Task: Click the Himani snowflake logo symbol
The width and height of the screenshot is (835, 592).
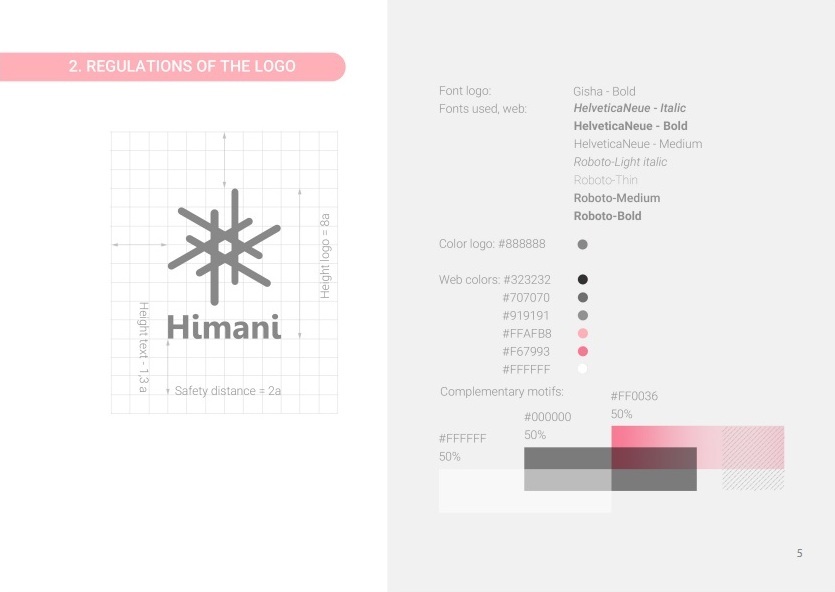Action: pos(224,246)
